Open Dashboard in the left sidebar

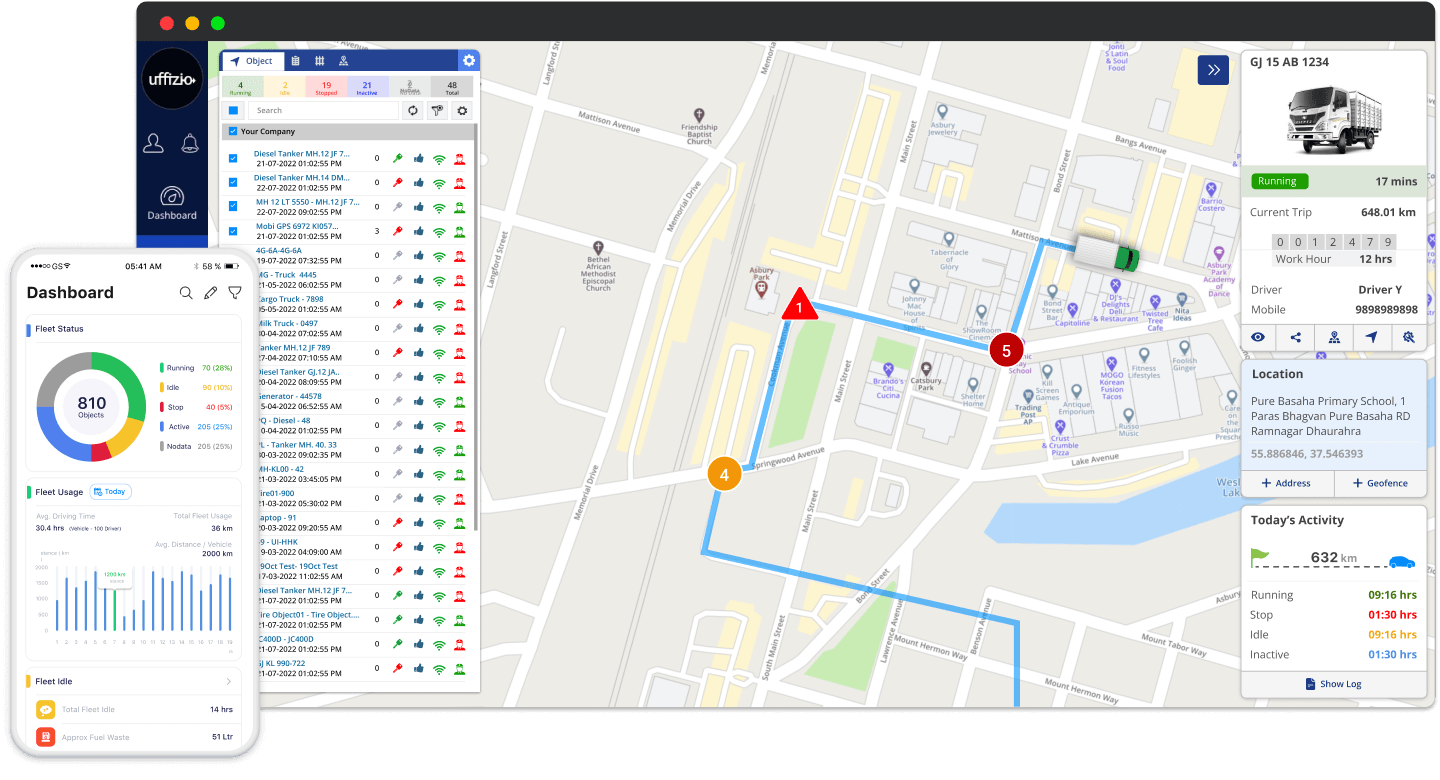coord(172,202)
